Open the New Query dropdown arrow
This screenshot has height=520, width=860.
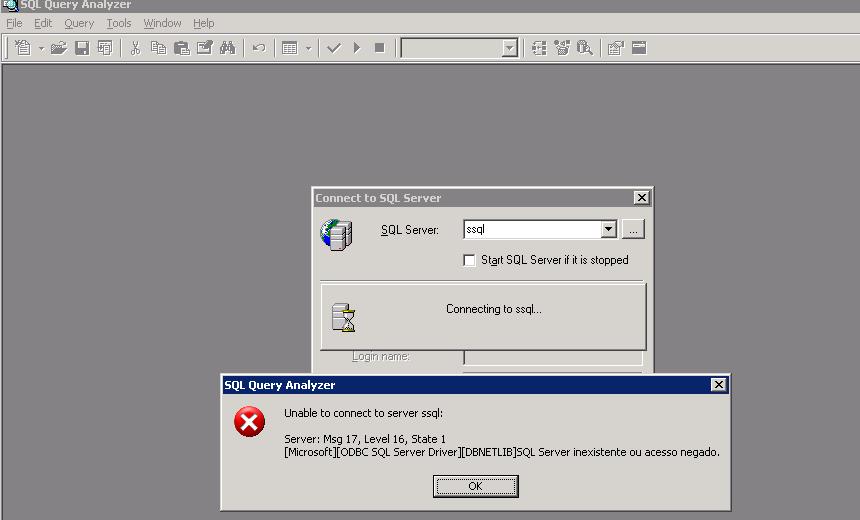tap(41, 48)
